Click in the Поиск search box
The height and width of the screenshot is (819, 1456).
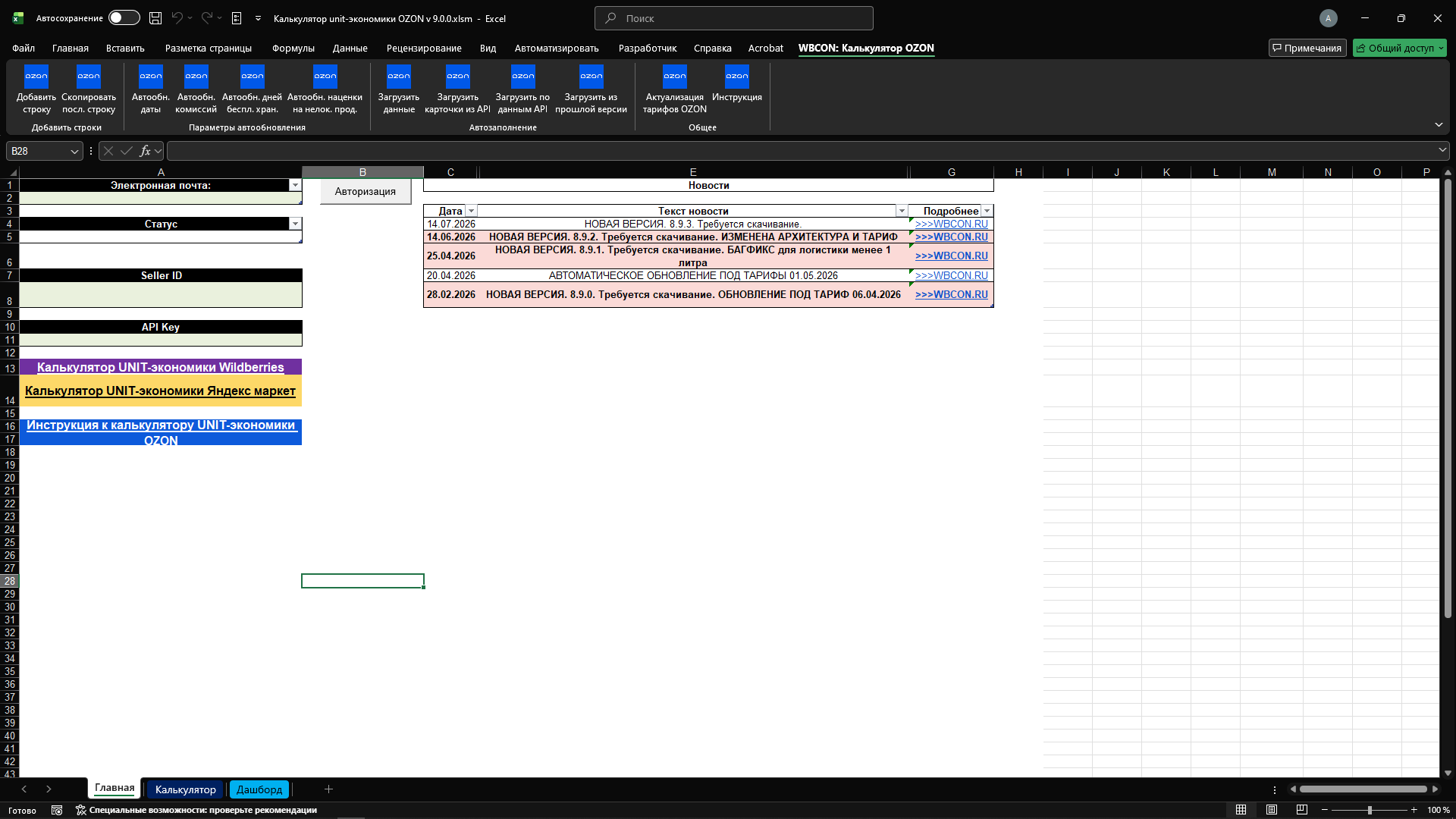[x=734, y=18]
